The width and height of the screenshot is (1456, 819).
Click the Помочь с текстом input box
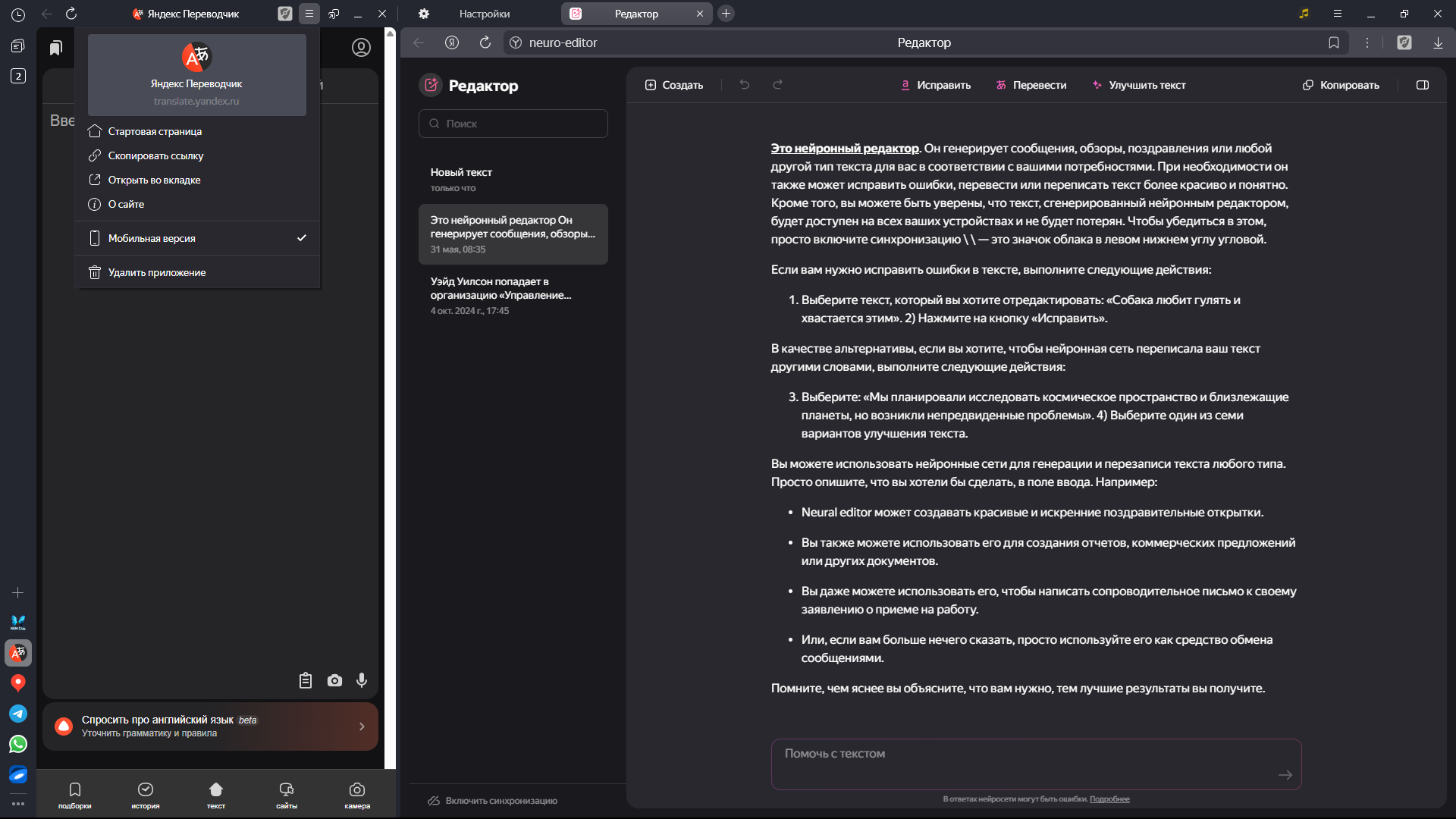click(x=1036, y=764)
